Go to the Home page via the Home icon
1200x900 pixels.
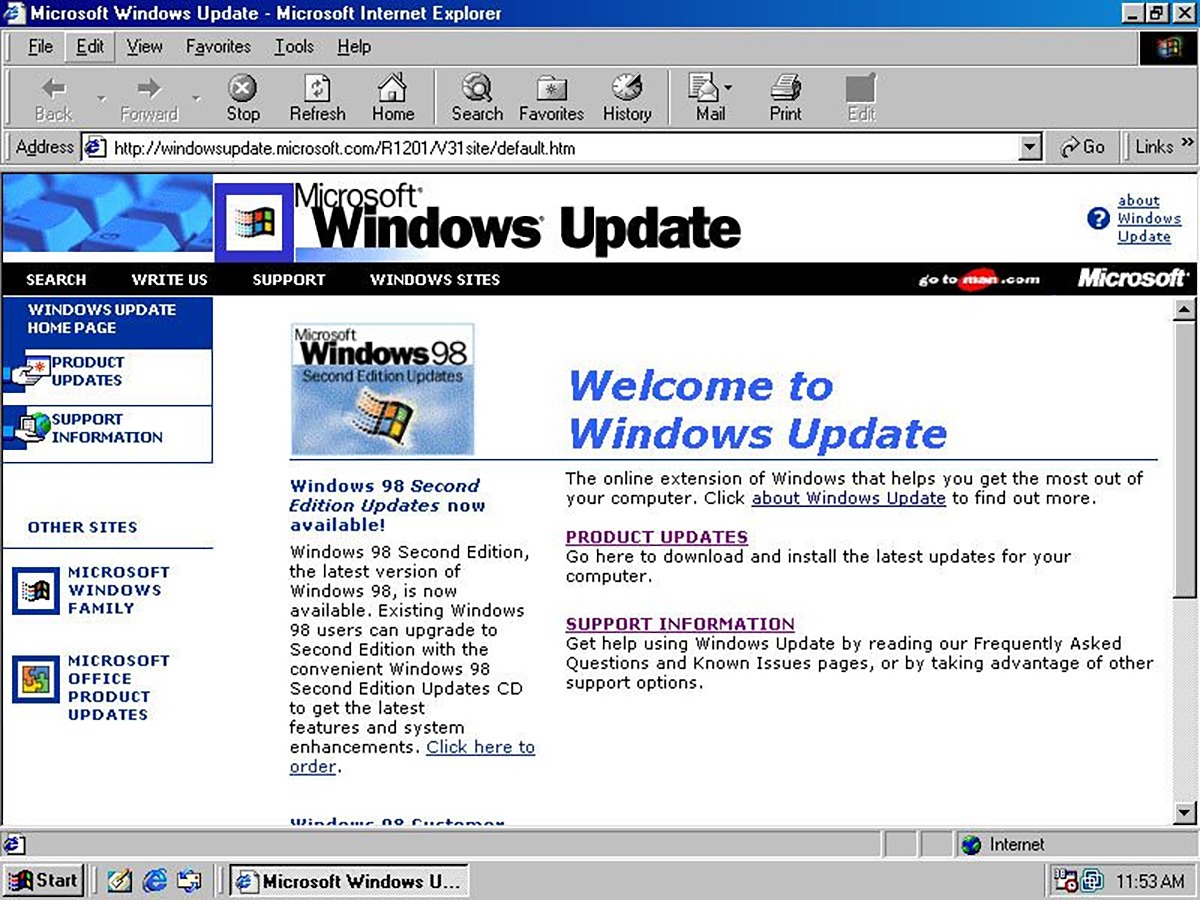tap(391, 95)
